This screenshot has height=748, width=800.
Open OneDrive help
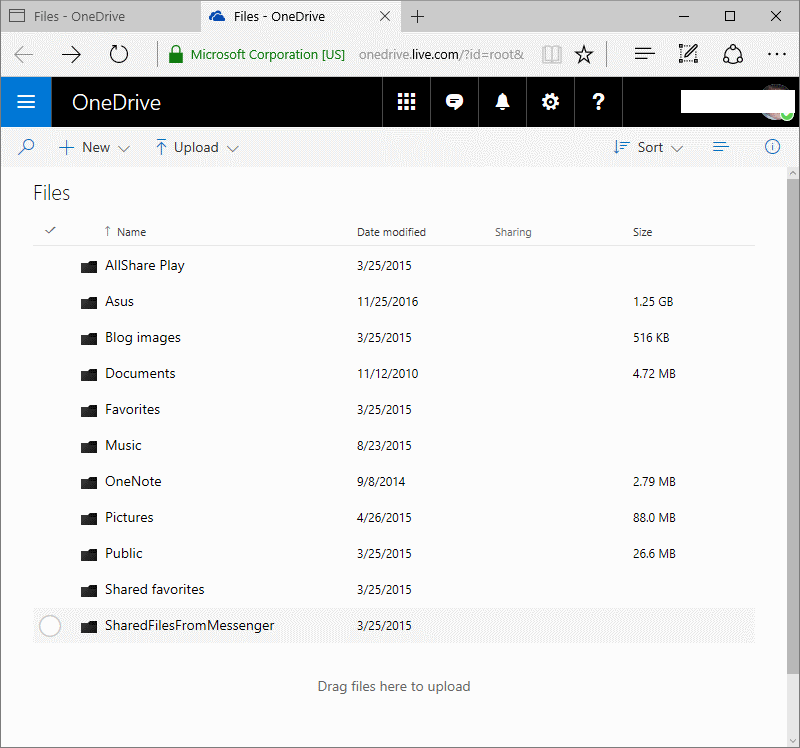click(x=598, y=101)
